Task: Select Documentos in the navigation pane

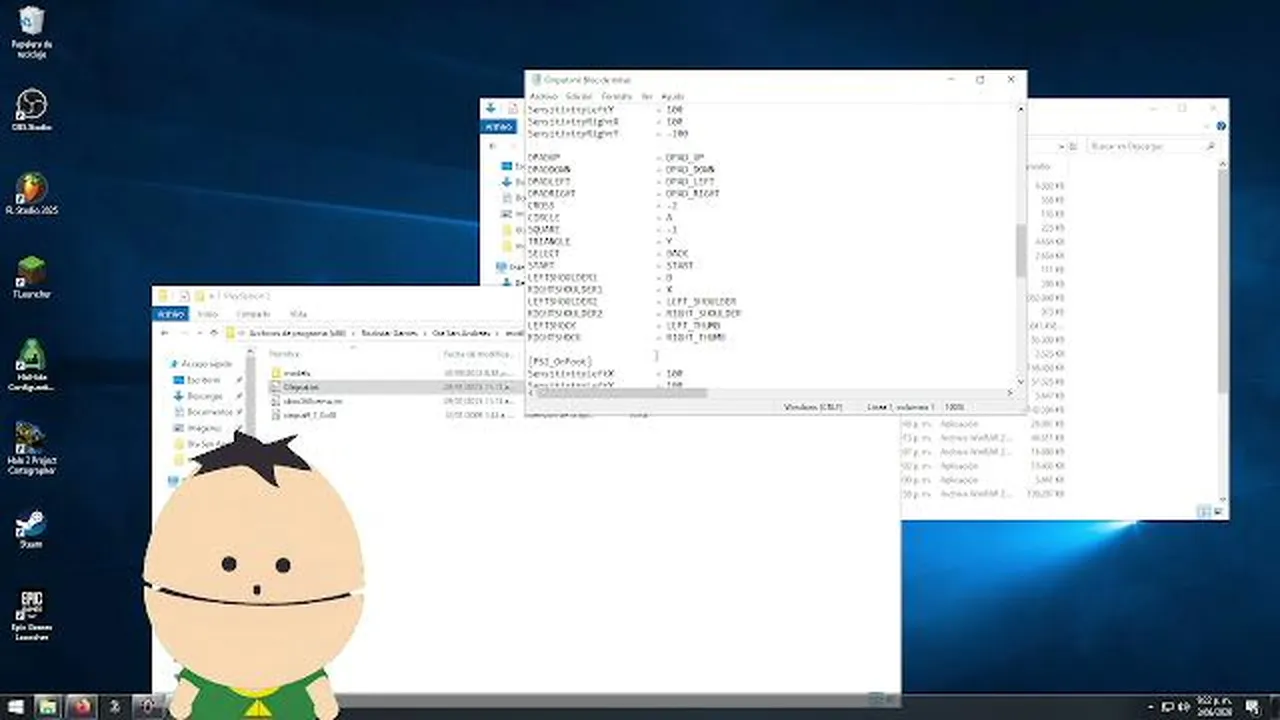Action: tap(209, 412)
